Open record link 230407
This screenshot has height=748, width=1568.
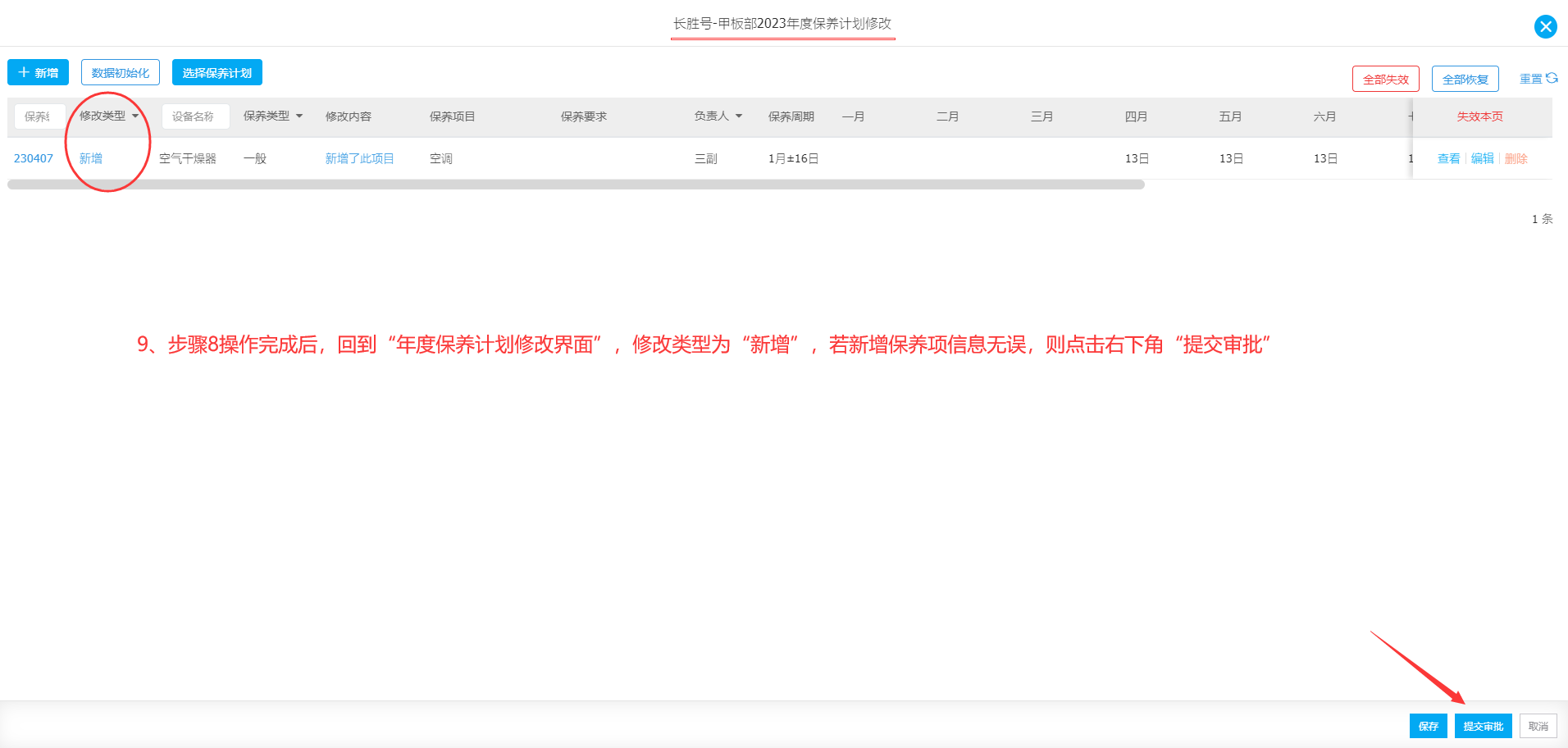click(34, 158)
